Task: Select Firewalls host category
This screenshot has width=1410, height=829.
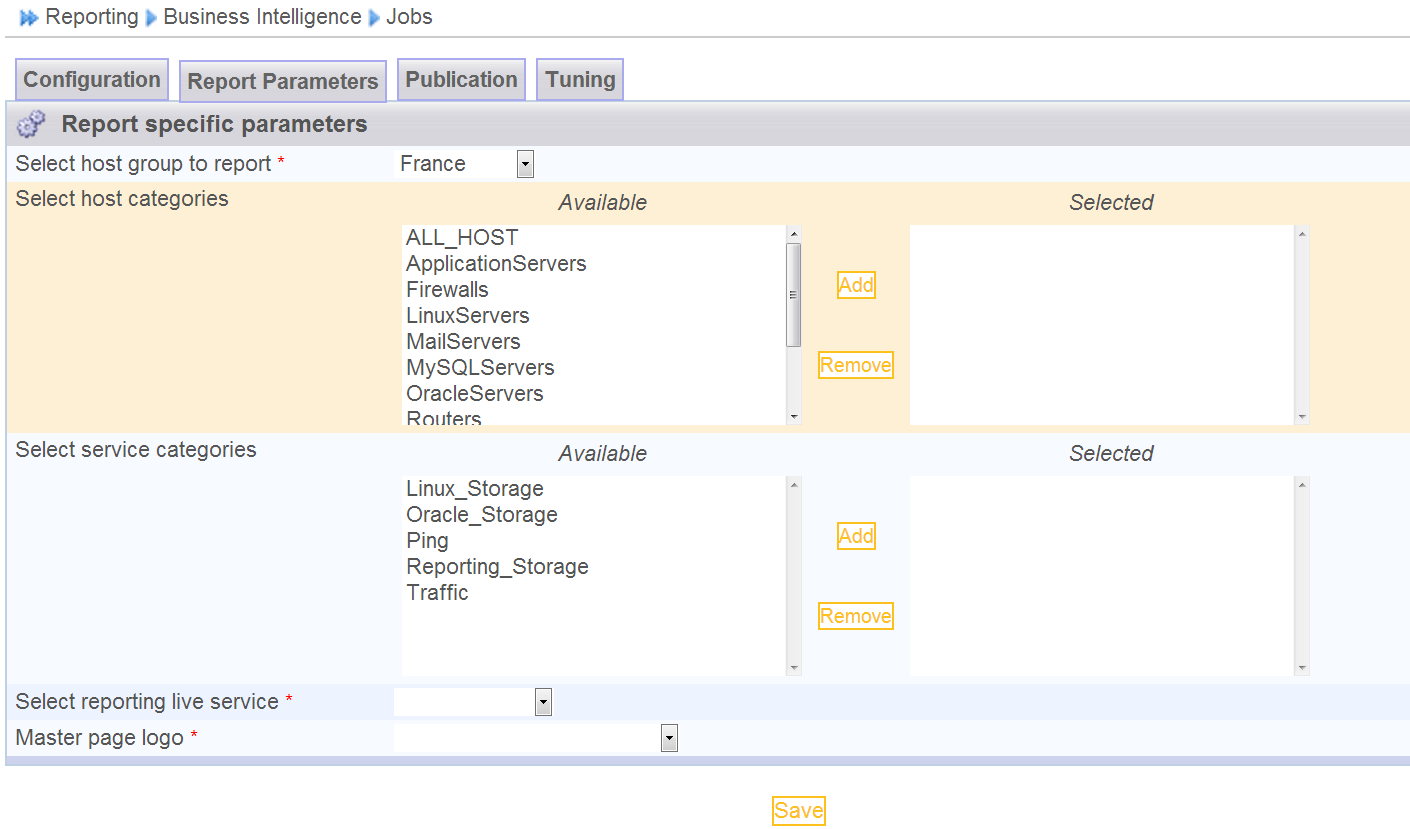Action: [x=594, y=290]
